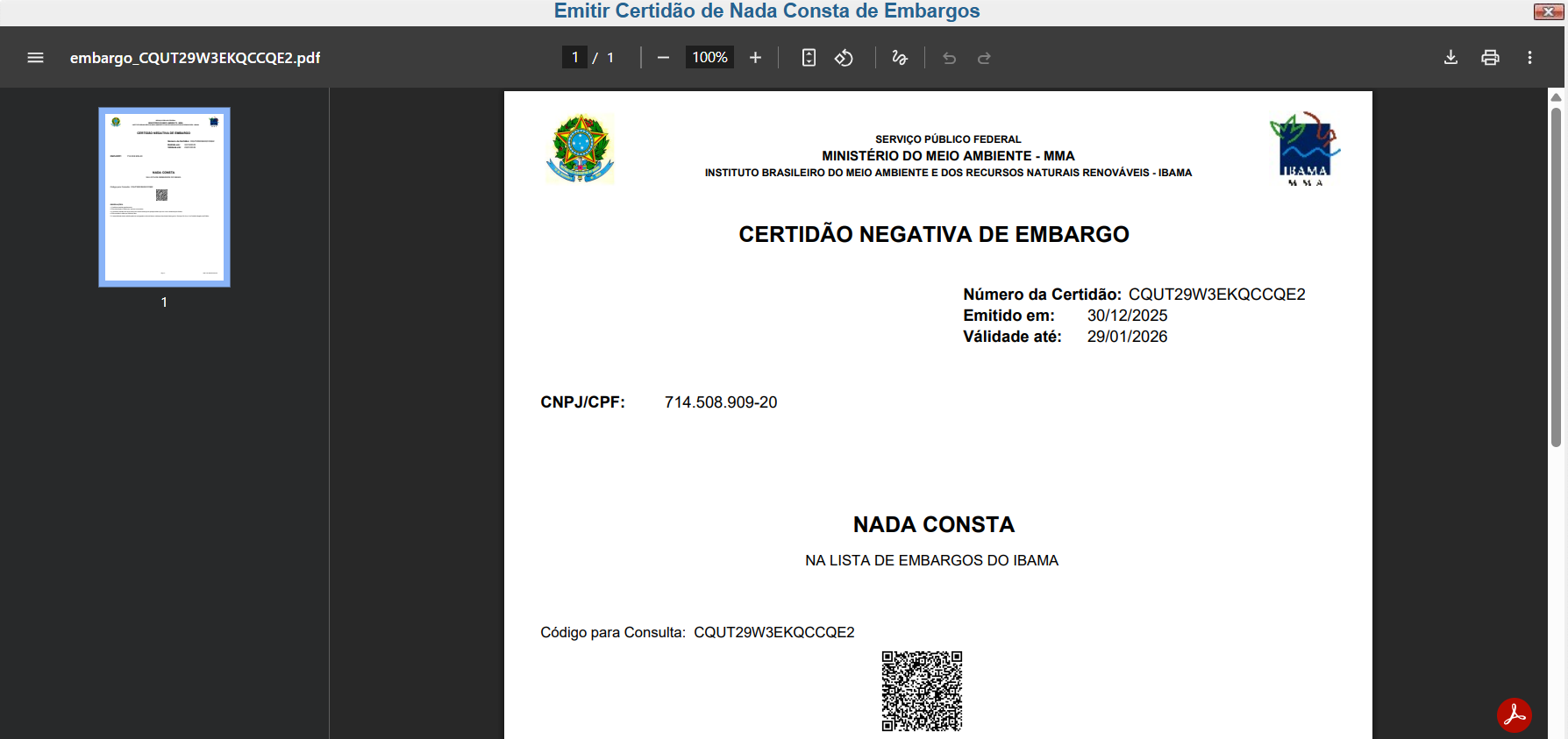Print the certificate document
The width and height of the screenshot is (1568, 739).
tap(1490, 58)
